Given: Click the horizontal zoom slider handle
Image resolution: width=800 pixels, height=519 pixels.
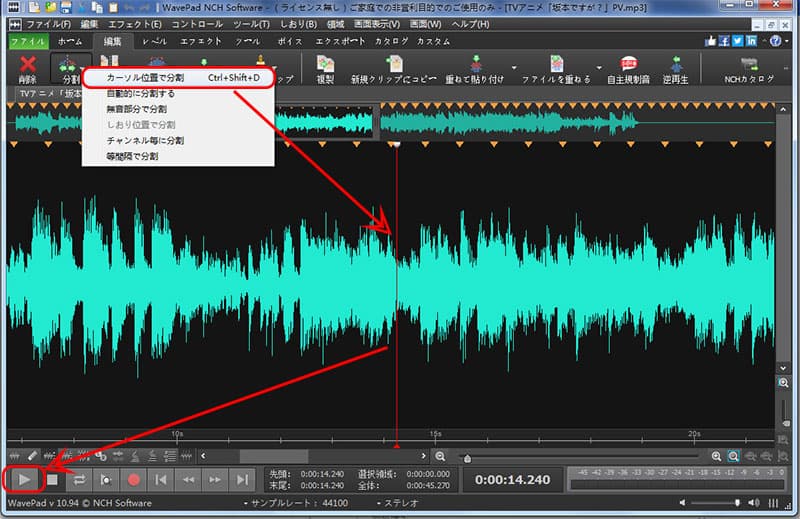Looking at the screenshot, I should coord(467,458).
